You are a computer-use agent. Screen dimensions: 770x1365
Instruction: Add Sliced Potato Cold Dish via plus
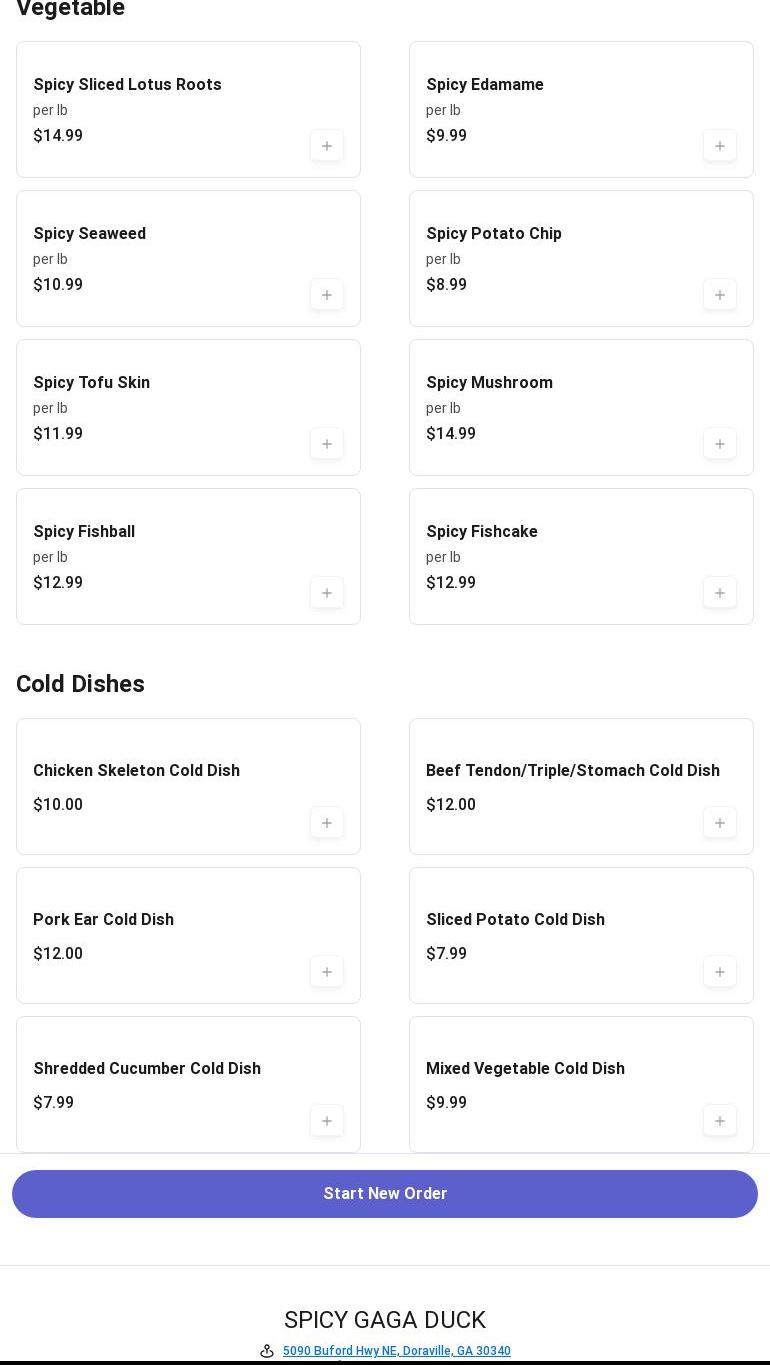720,972
